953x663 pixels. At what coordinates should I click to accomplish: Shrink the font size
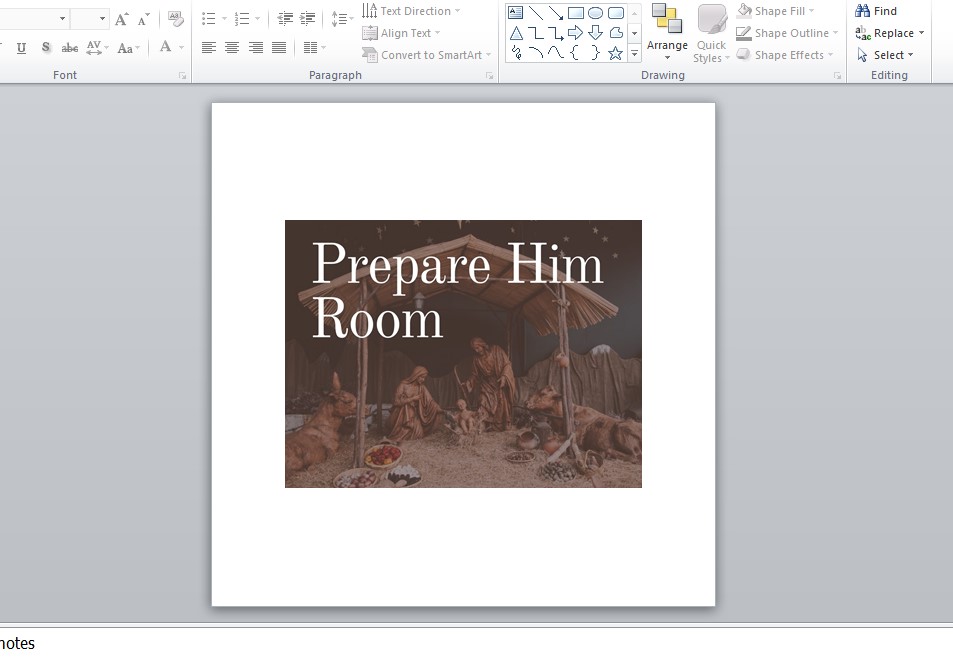[143, 19]
